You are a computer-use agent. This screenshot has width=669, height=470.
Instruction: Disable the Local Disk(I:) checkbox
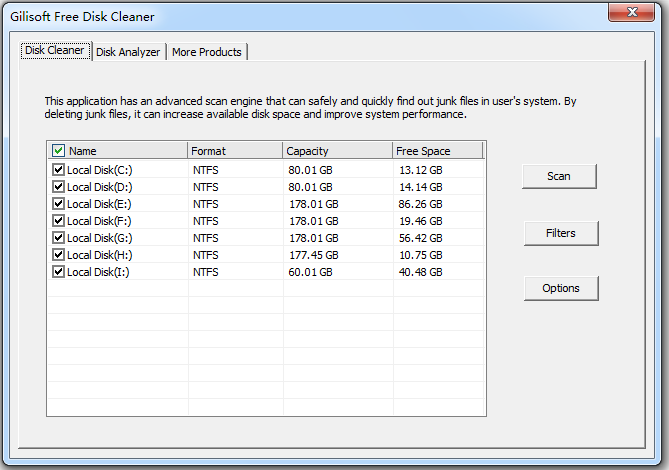click(58, 272)
